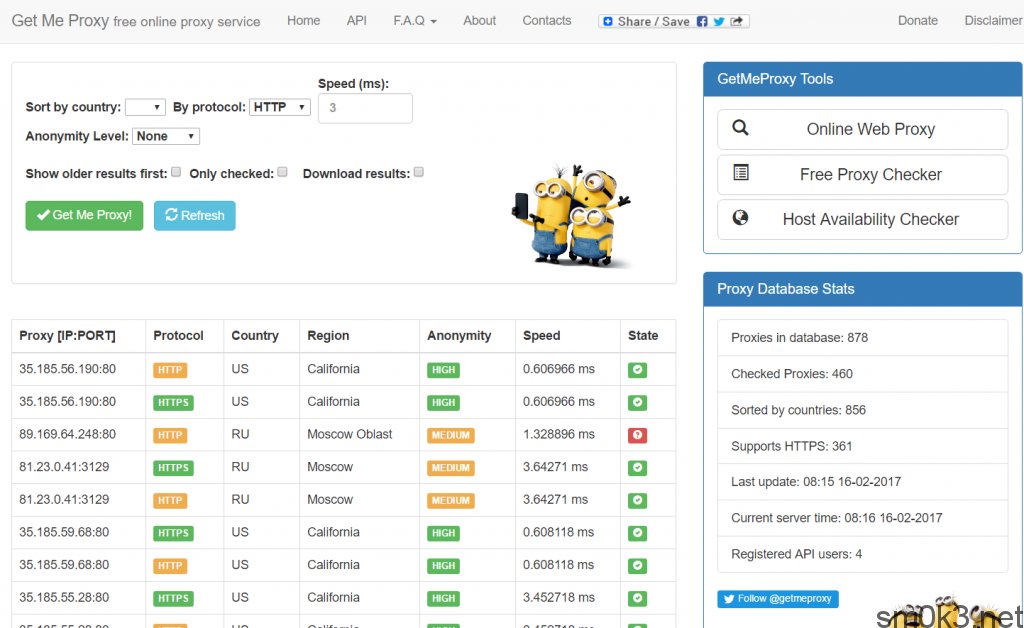1024x628 pixels.
Task: Click green state icon for 35.185.56.190:80 HTTPS row
Action: pyautogui.click(x=637, y=402)
